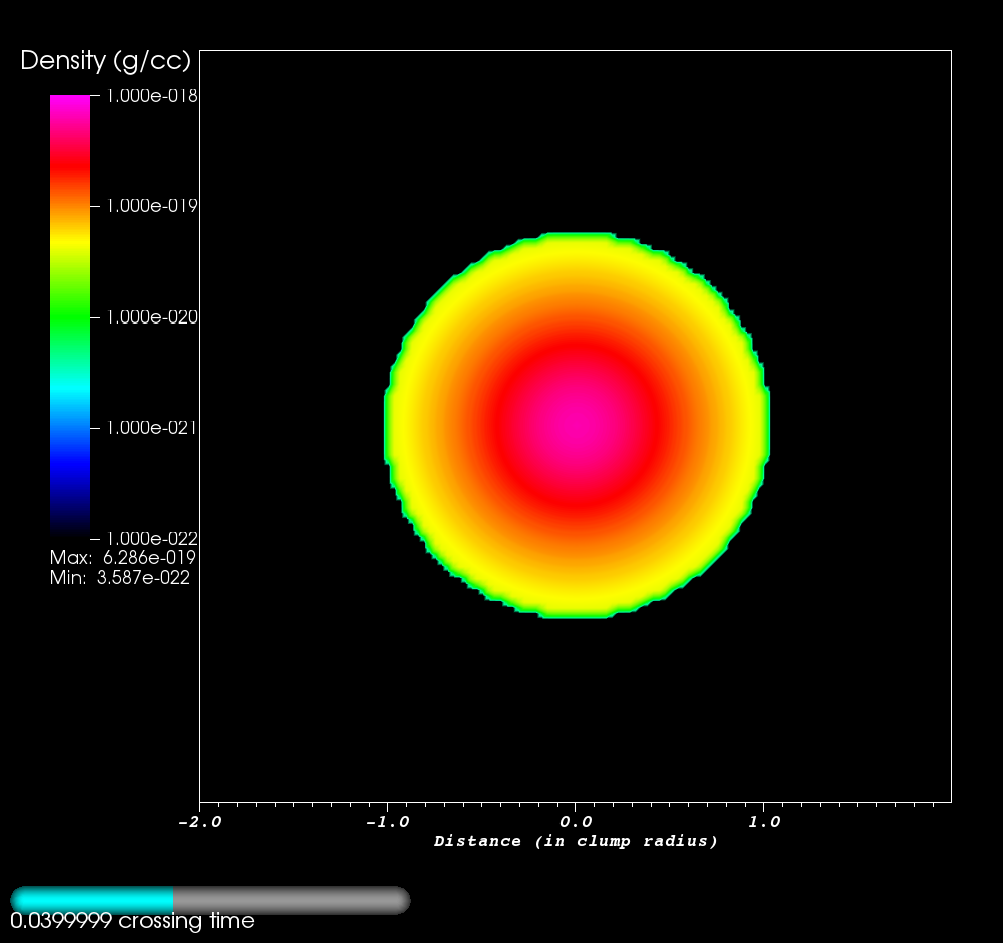Viewport: 1003px width, 943px height.
Task: Click the 1.0 axis tick label
Action: click(x=764, y=822)
